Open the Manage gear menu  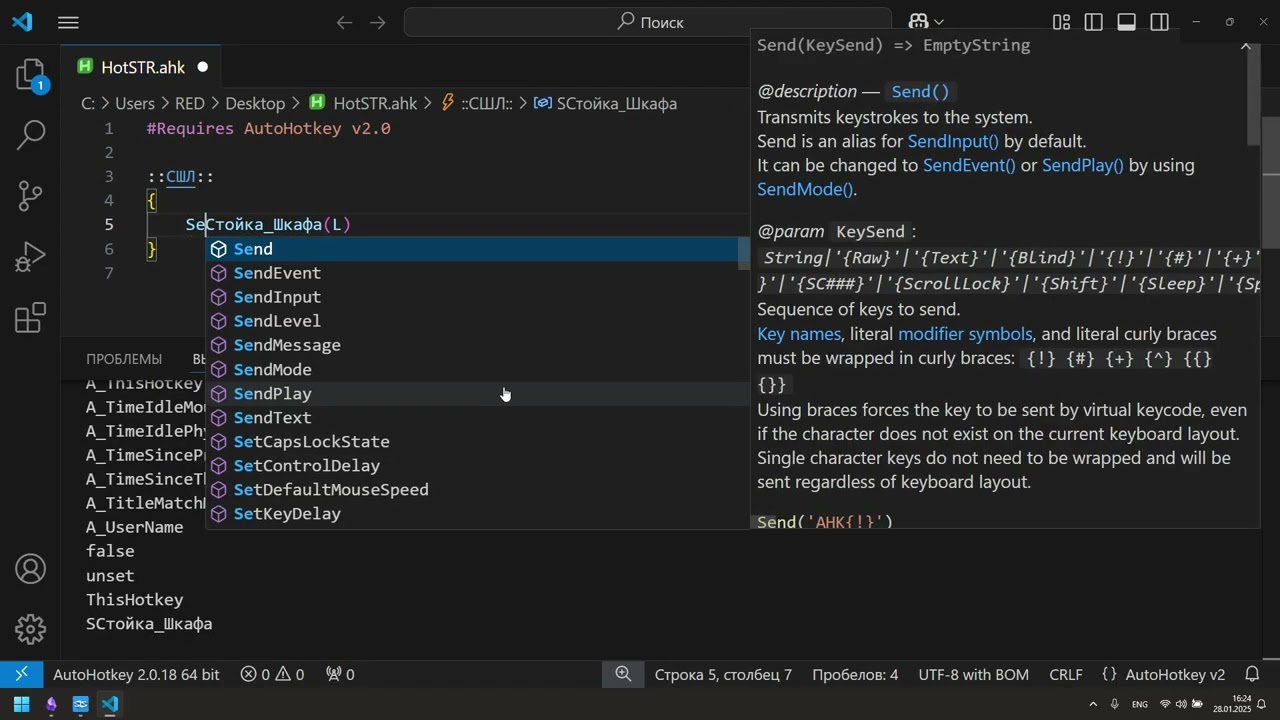click(x=31, y=628)
